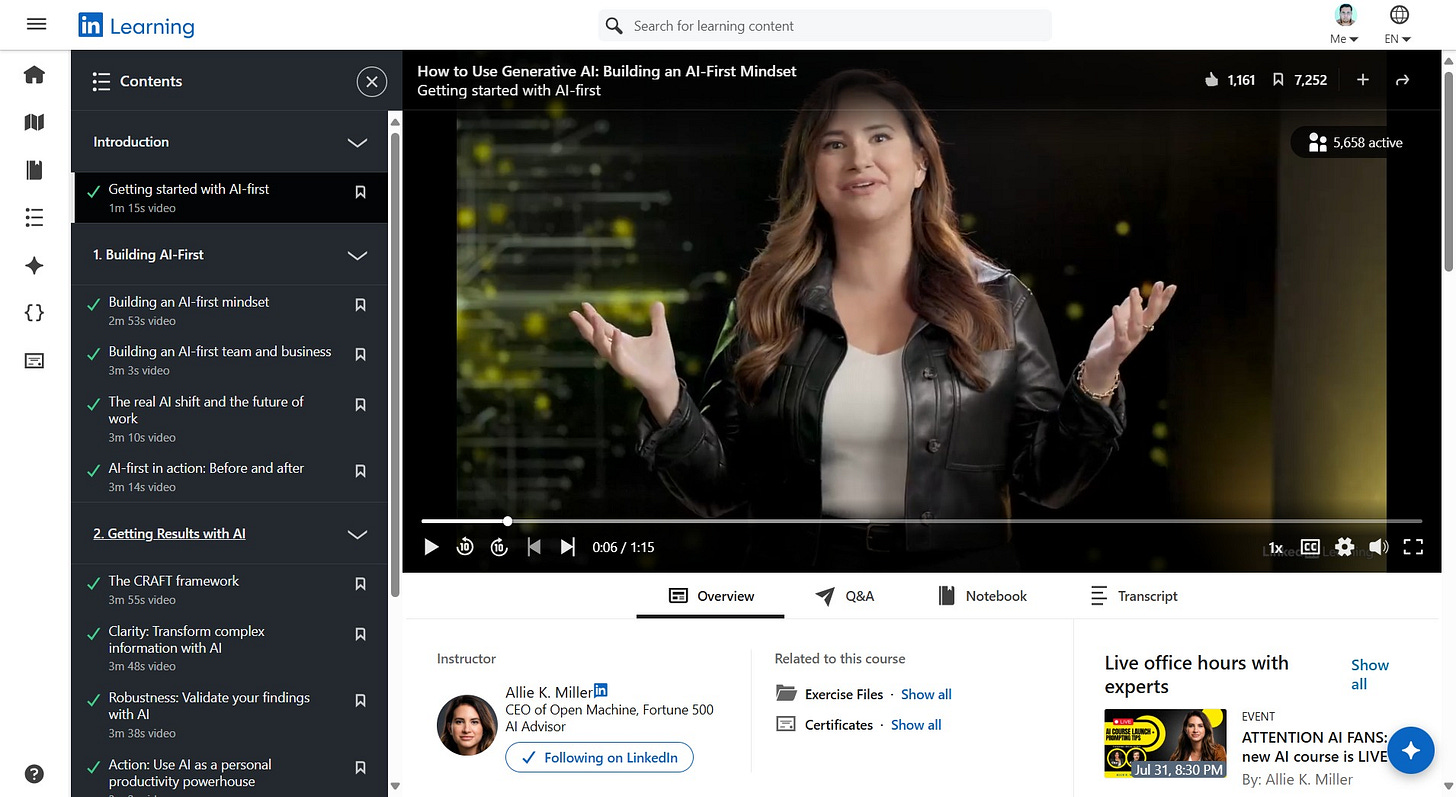Open AI assistant floating sparkle button
Viewport: 1456px width, 797px height.
(x=1411, y=751)
